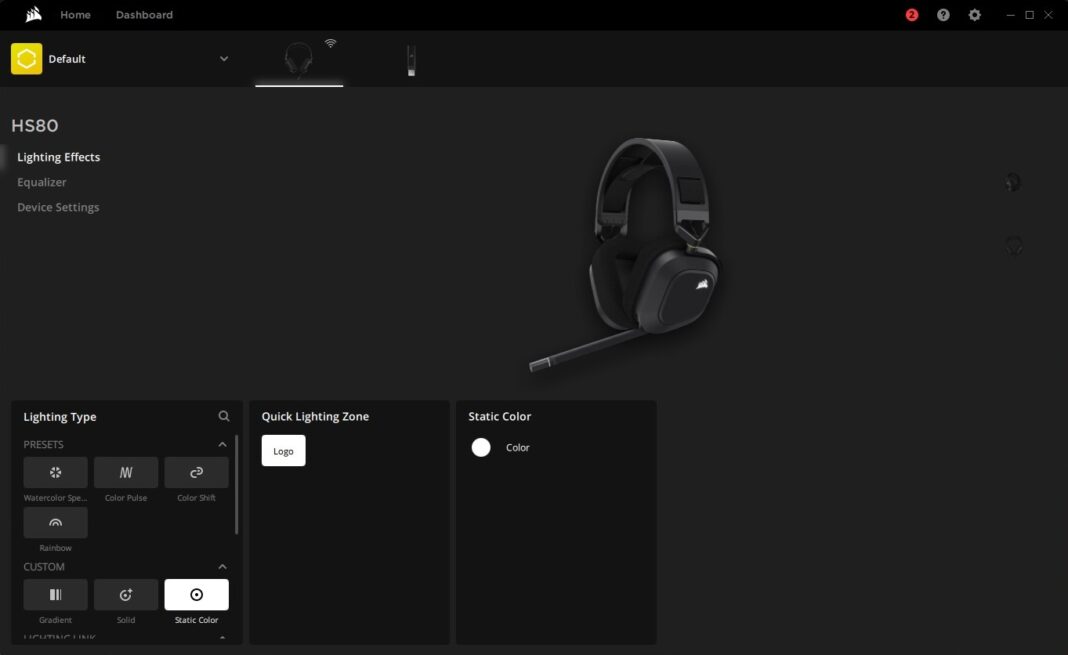Screen dimensions: 1068x655
Task: Go to the Home tab
Action: (x=75, y=14)
